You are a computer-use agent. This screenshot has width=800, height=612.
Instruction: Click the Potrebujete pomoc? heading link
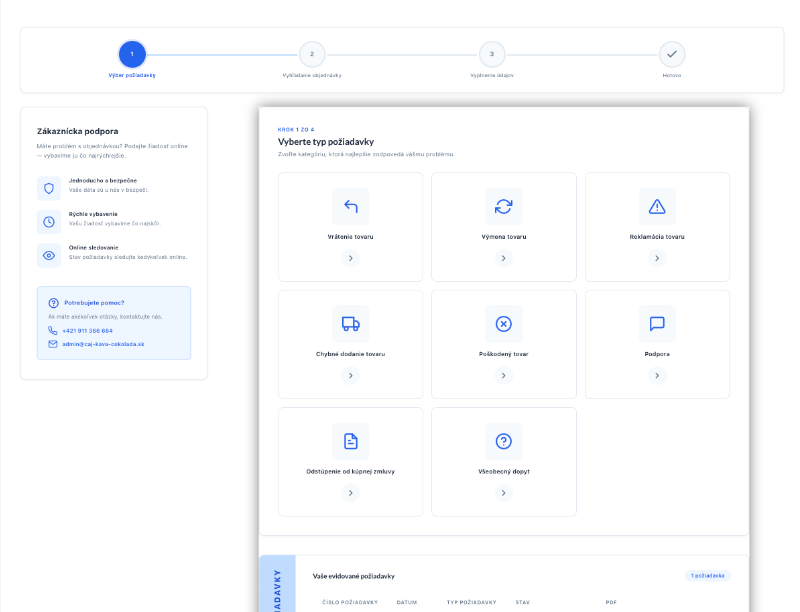coord(94,303)
